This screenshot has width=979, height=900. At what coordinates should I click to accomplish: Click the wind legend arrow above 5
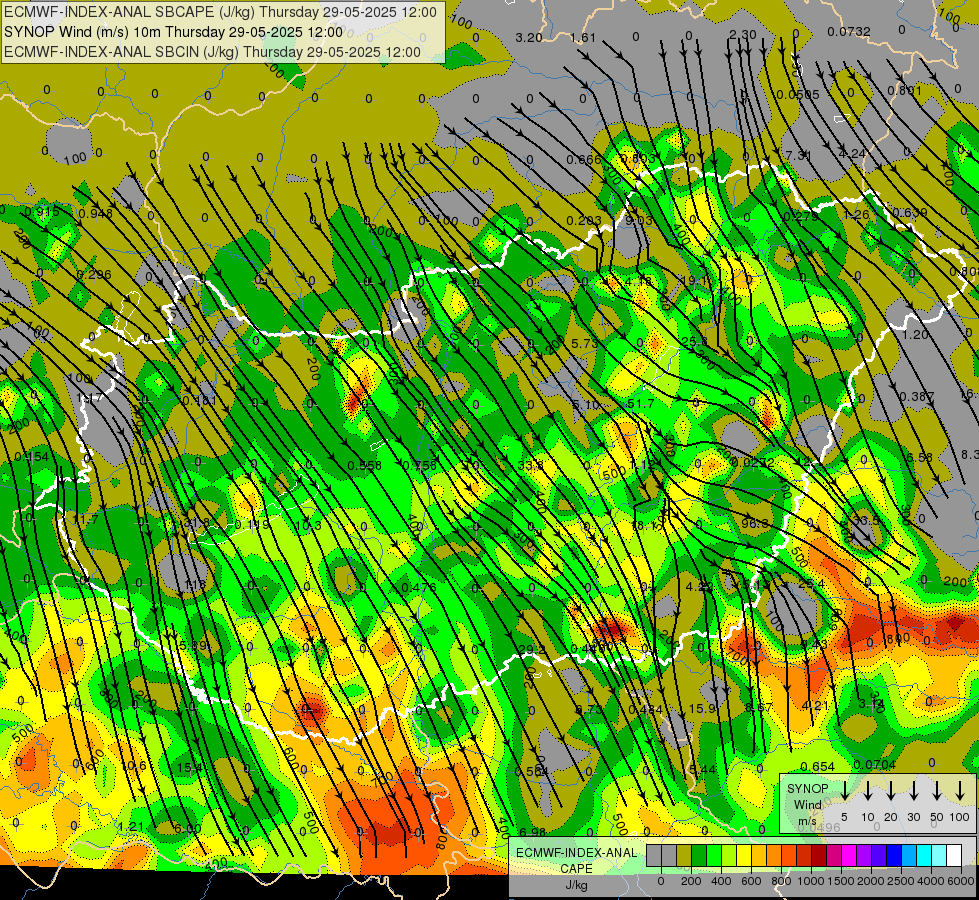pos(844,791)
